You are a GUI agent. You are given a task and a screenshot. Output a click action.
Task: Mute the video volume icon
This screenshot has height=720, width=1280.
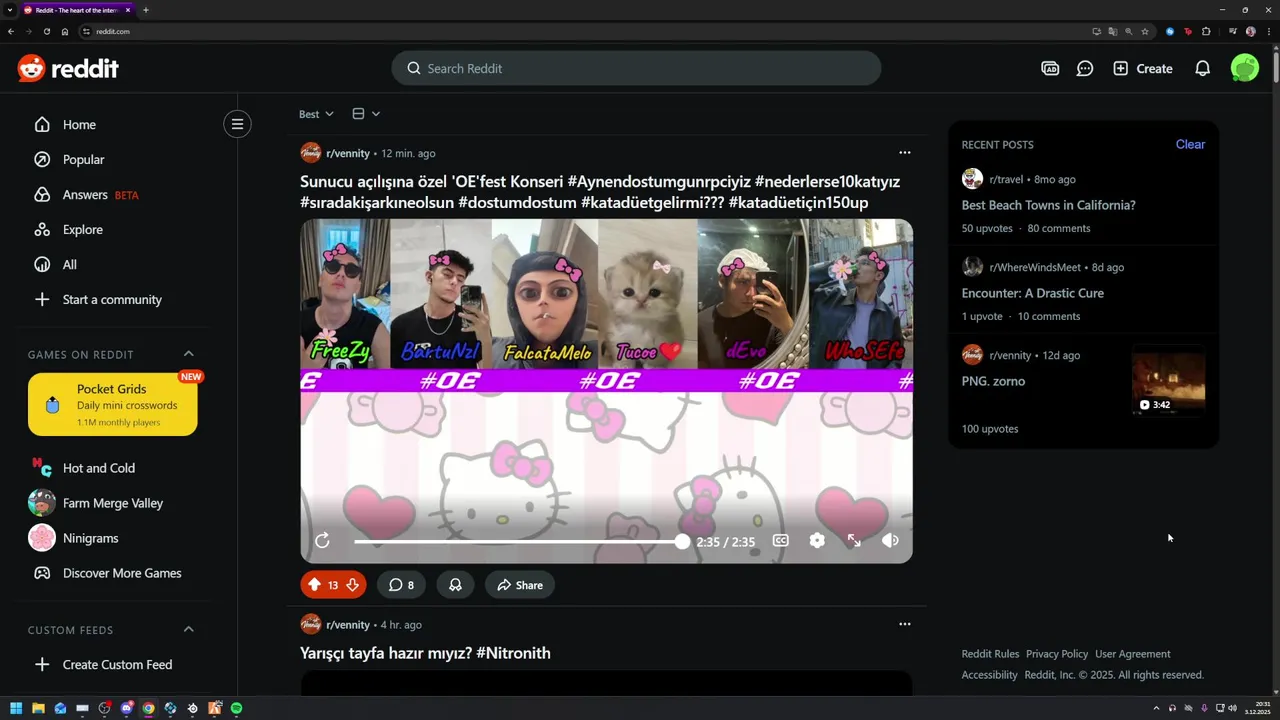[890, 541]
